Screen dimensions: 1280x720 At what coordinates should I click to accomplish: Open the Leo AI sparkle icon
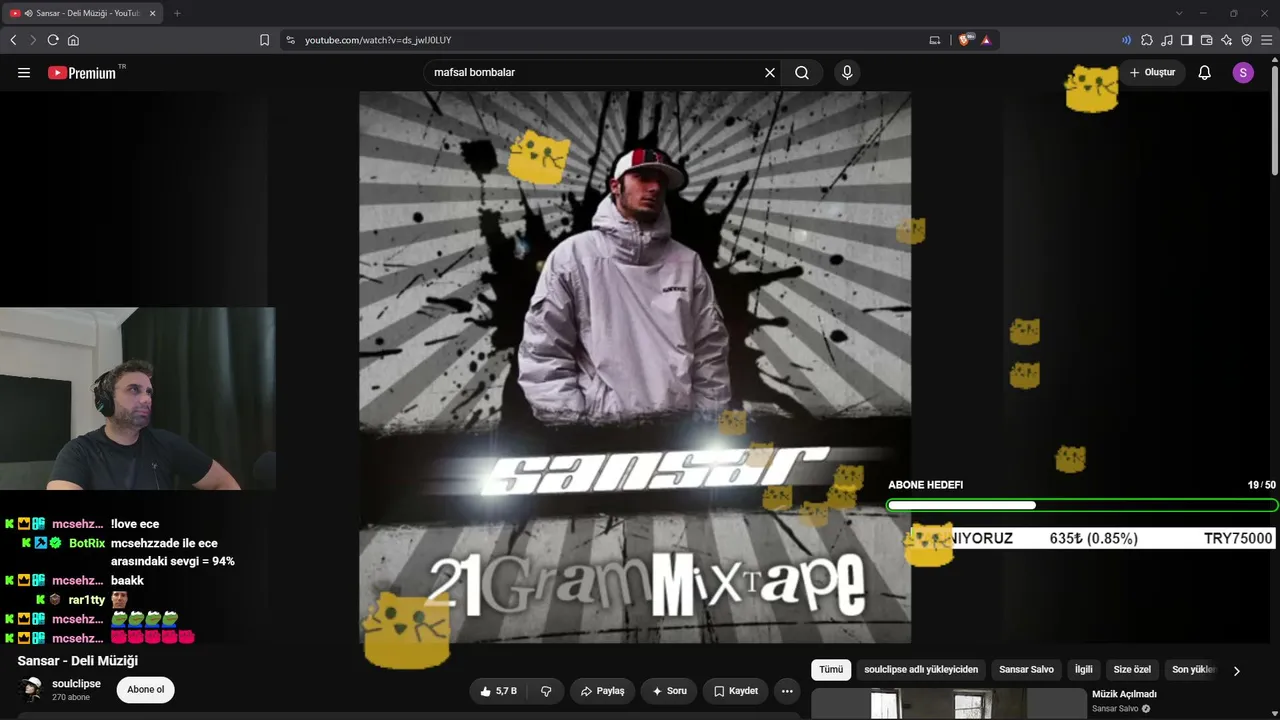coord(1227,40)
